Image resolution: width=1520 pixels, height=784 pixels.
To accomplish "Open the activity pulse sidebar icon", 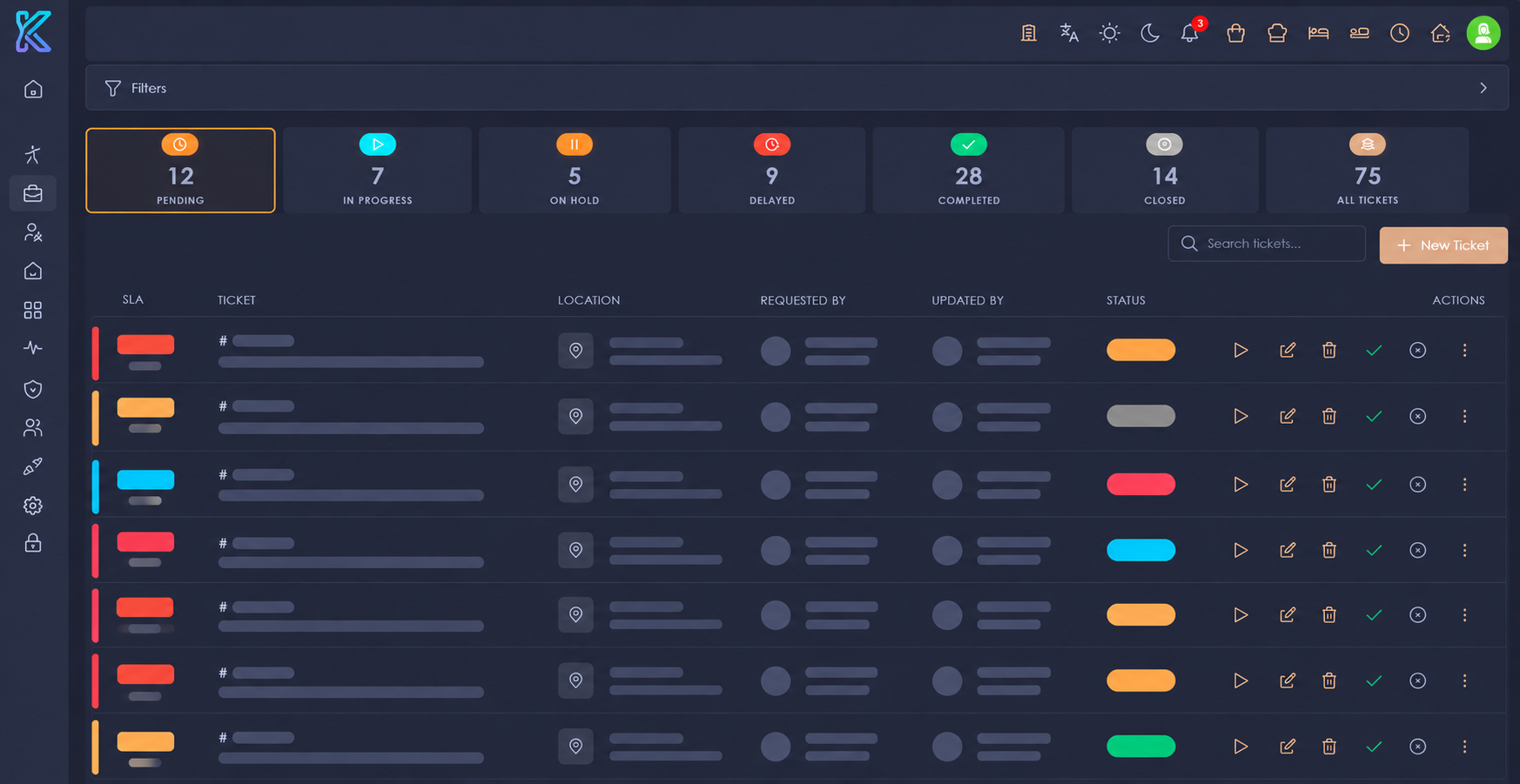I will [33, 348].
